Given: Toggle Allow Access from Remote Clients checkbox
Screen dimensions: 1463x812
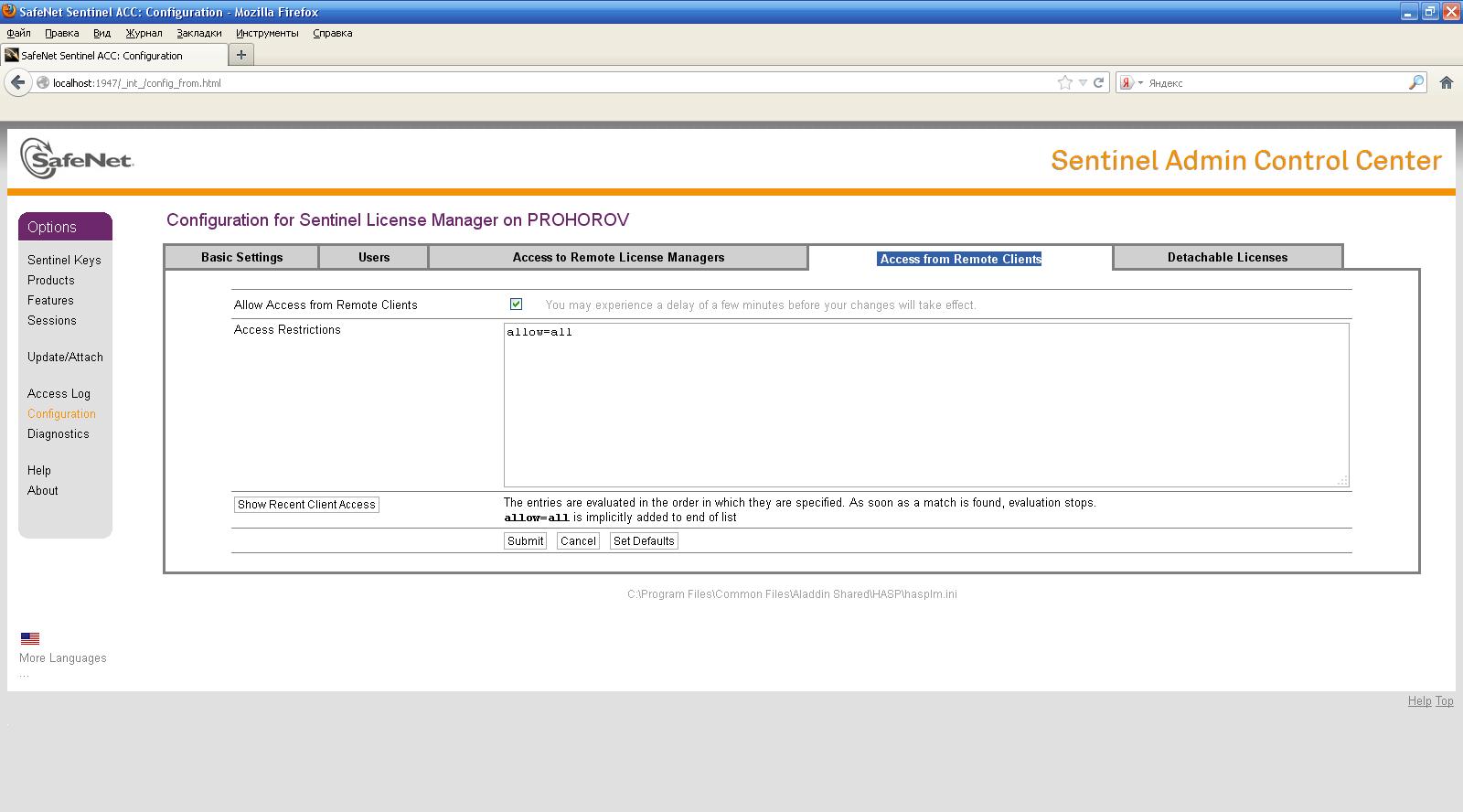Looking at the screenshot, I should (516, 304).
